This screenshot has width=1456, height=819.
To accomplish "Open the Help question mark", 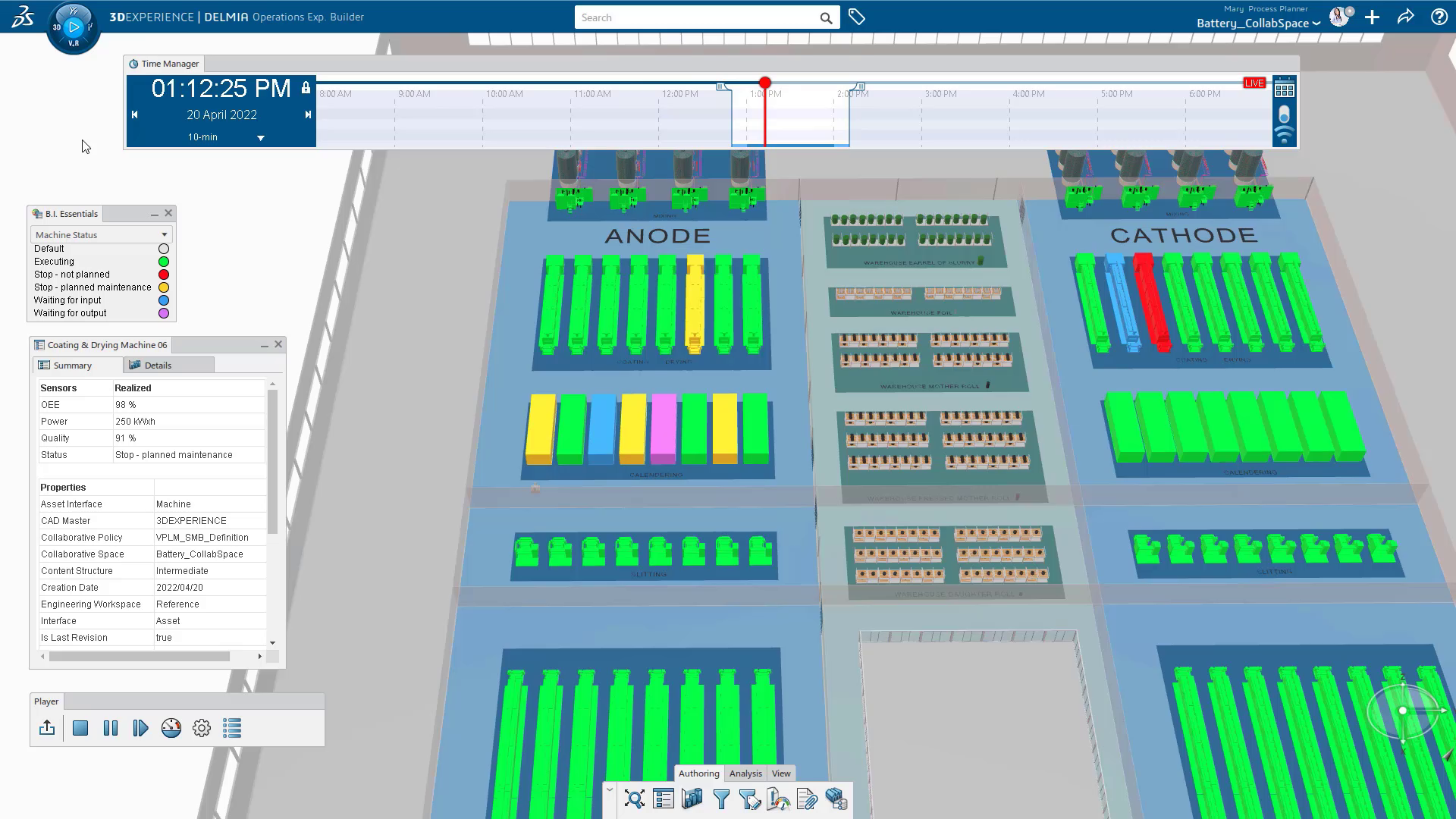I will click(1439, 17).
